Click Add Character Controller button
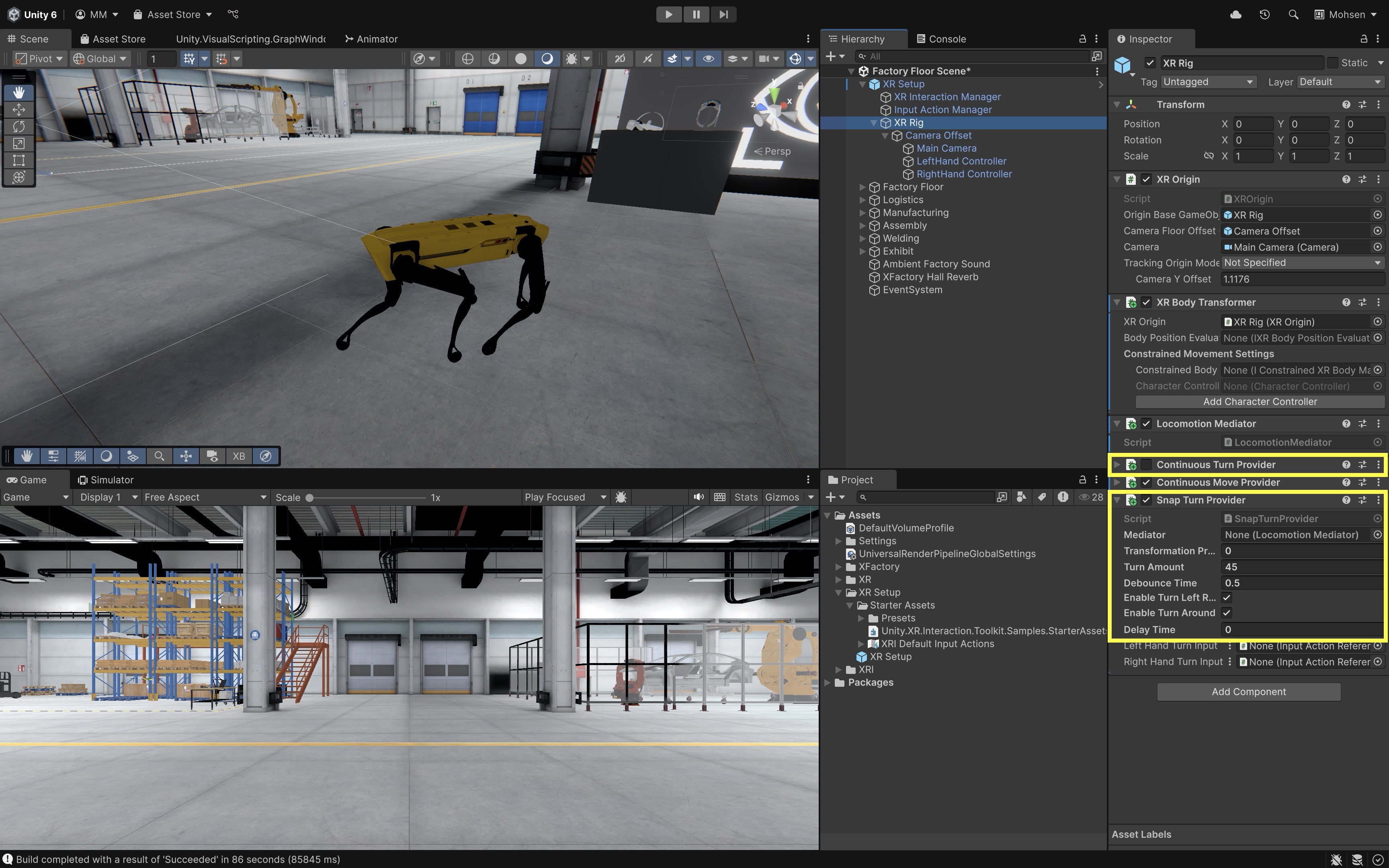 click(x=1260, y=402)
